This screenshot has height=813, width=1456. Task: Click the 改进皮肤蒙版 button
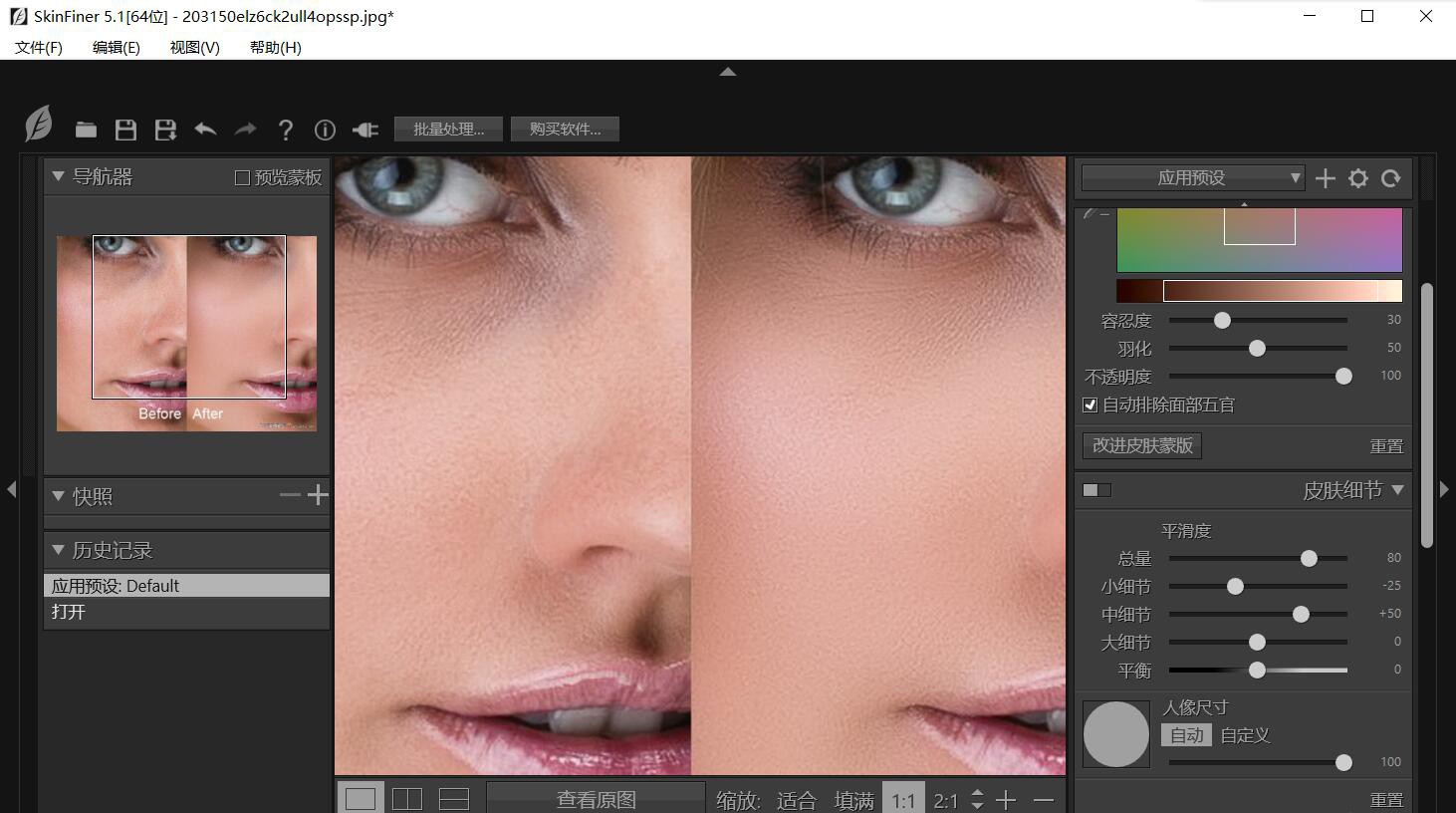1142,445
